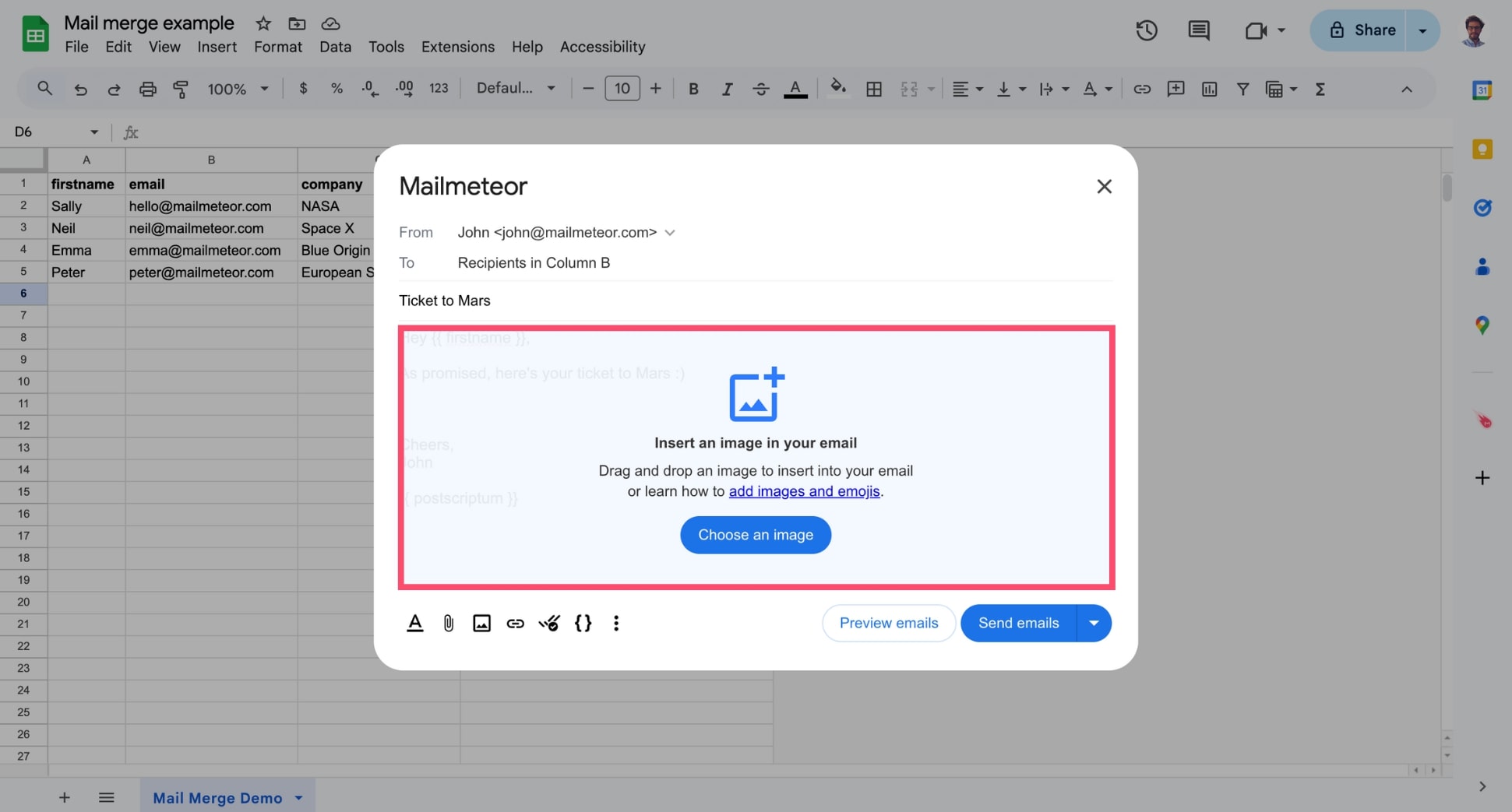Image resolution: width=1512 pixels, height=812 pixels.
Task: Open the borders tool
Action: click(874, 89)
